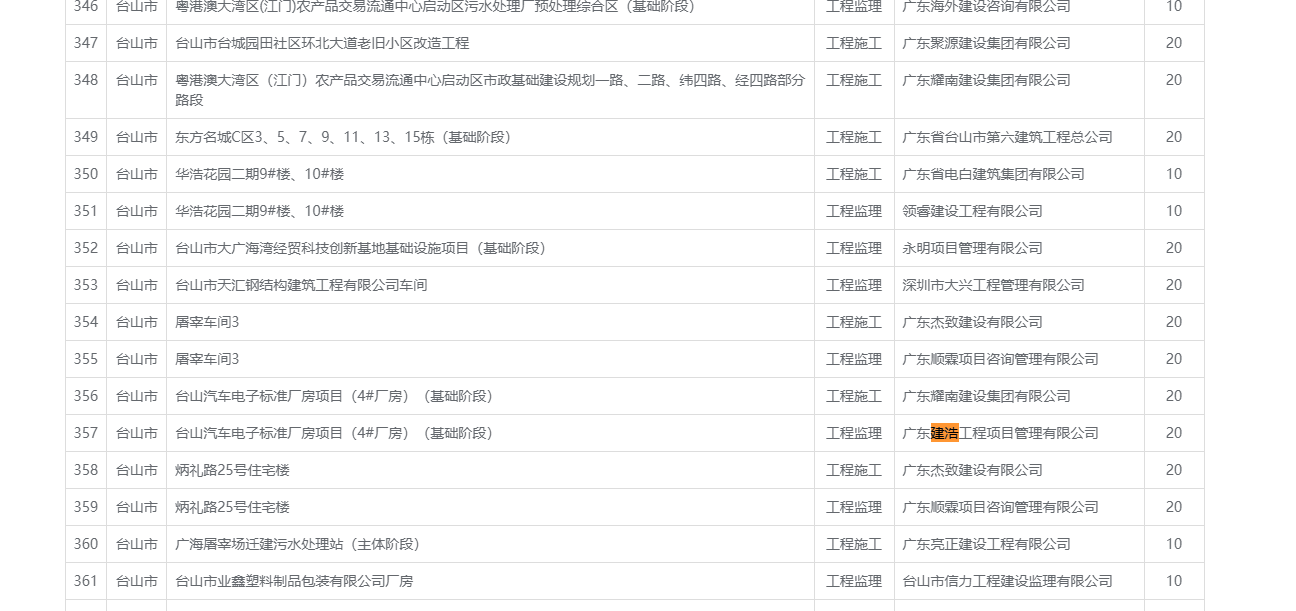Click score 10 in row 361
Viewport: 1296px width, 611px height.
click(x=1174, y=581)
